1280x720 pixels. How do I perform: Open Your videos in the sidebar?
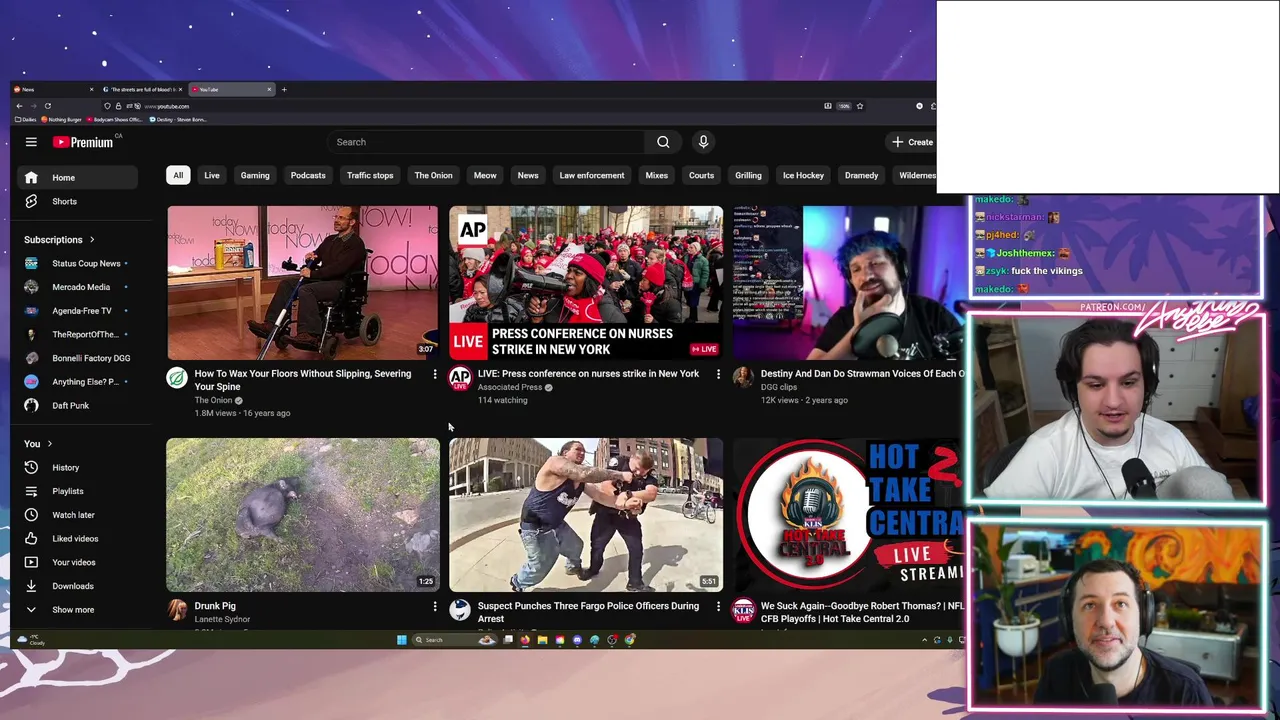(x=78, y=562)
